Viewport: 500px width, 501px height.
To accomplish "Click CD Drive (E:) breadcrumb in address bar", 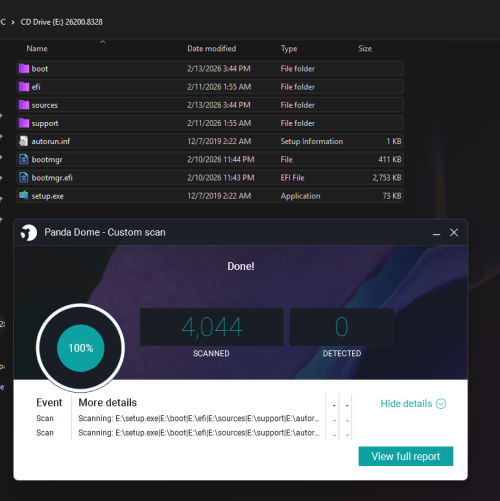I will 61,22.
